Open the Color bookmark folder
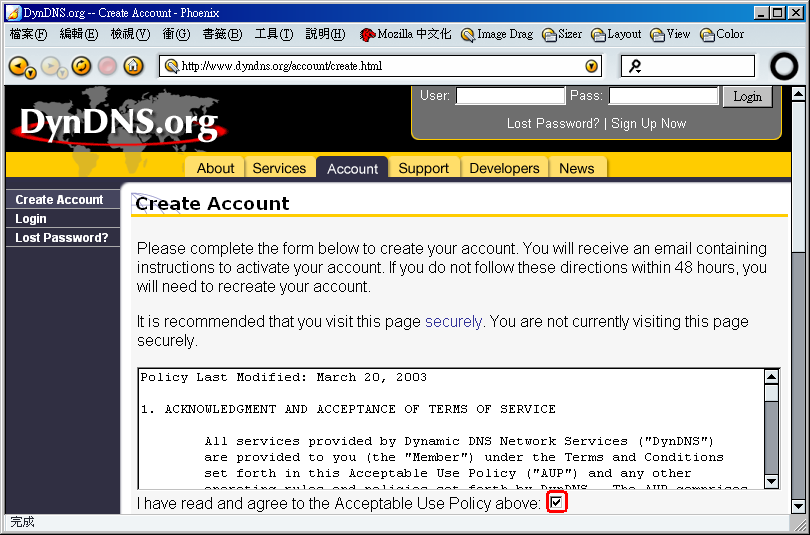This screenshot has height=535, width=810. (722, 35)
